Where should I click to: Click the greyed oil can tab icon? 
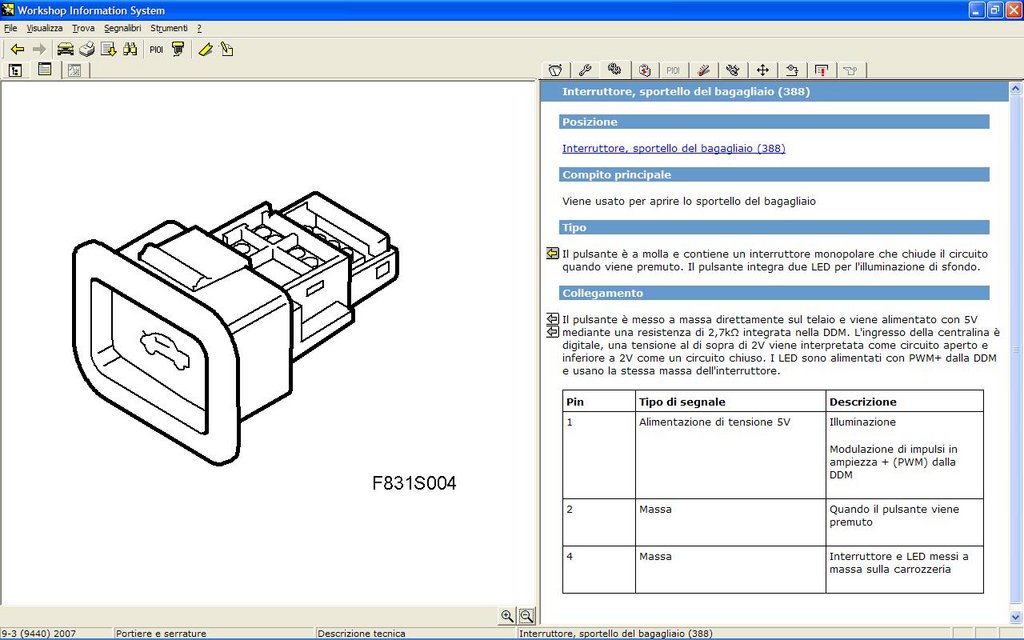850,70
